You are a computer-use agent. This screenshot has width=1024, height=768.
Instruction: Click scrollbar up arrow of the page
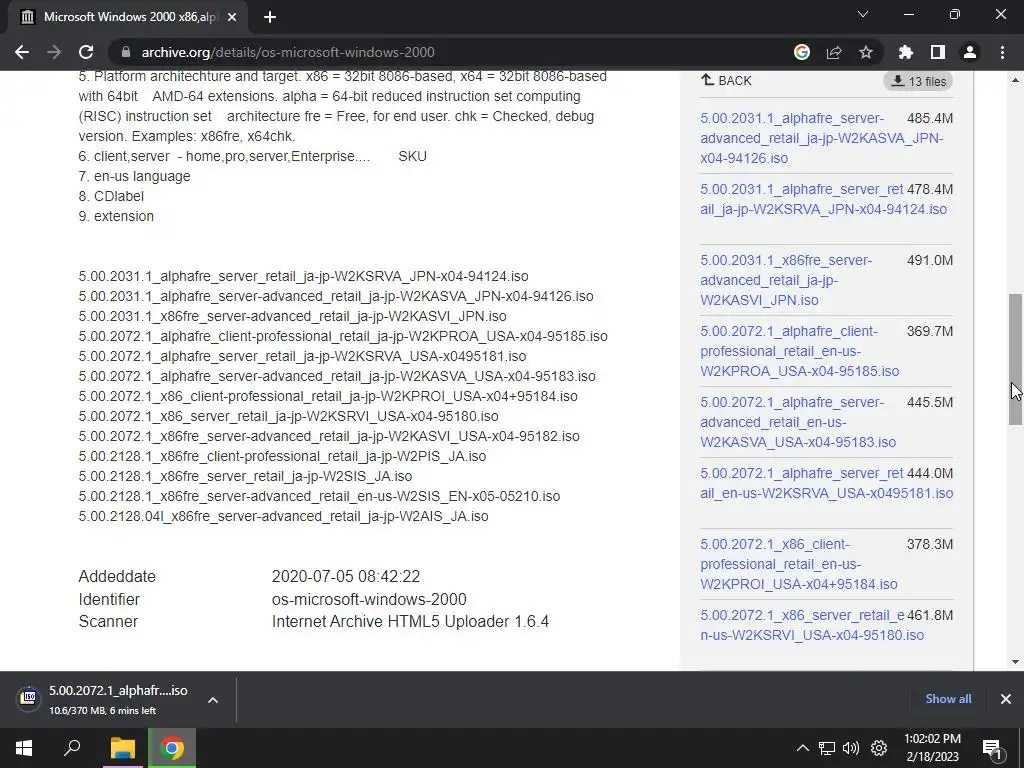tap(1016, 80)
